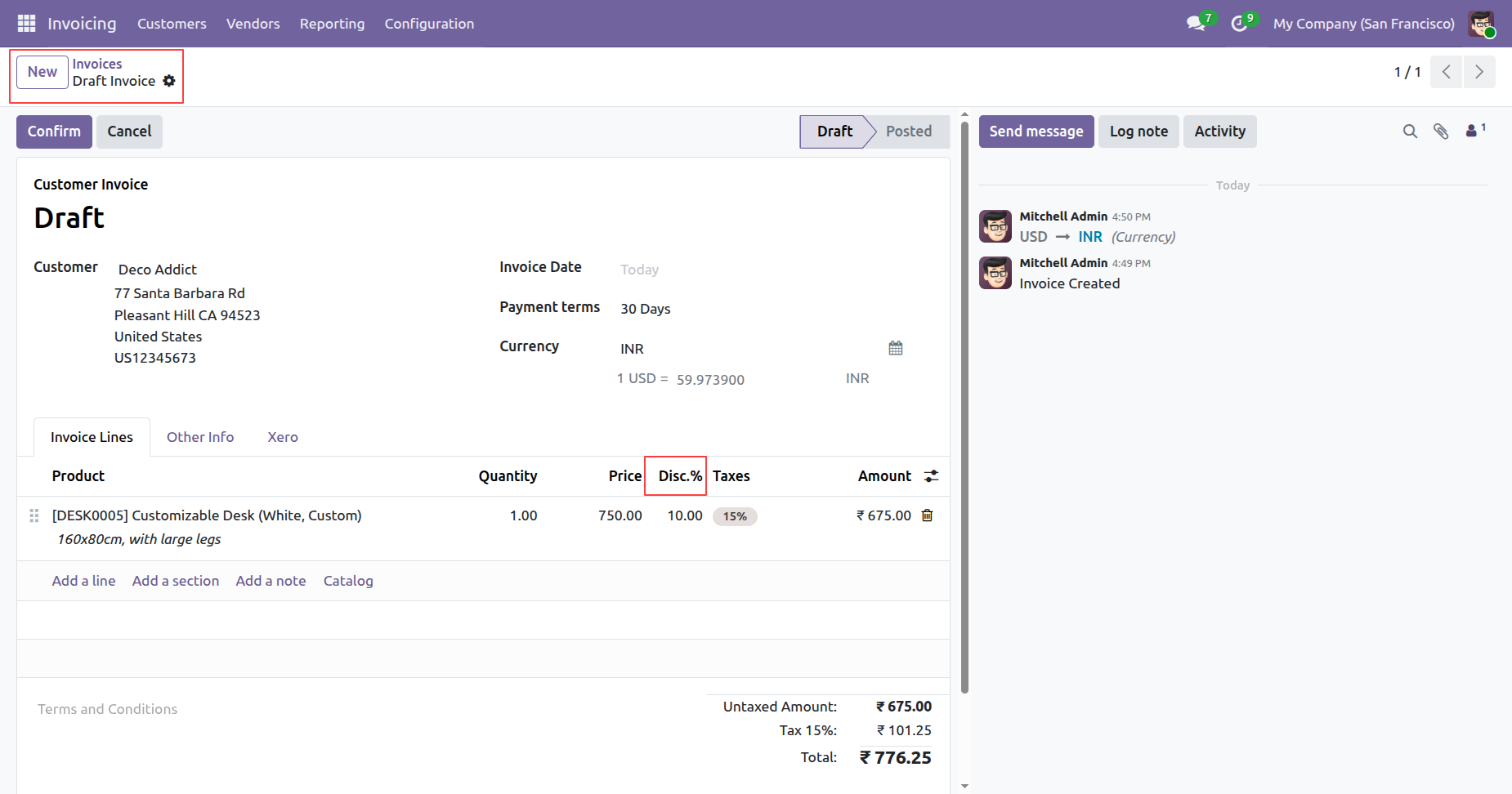1512x794 pixels.
Task: Click the line amount ₹ 675.00
Action: coord(883,515)
